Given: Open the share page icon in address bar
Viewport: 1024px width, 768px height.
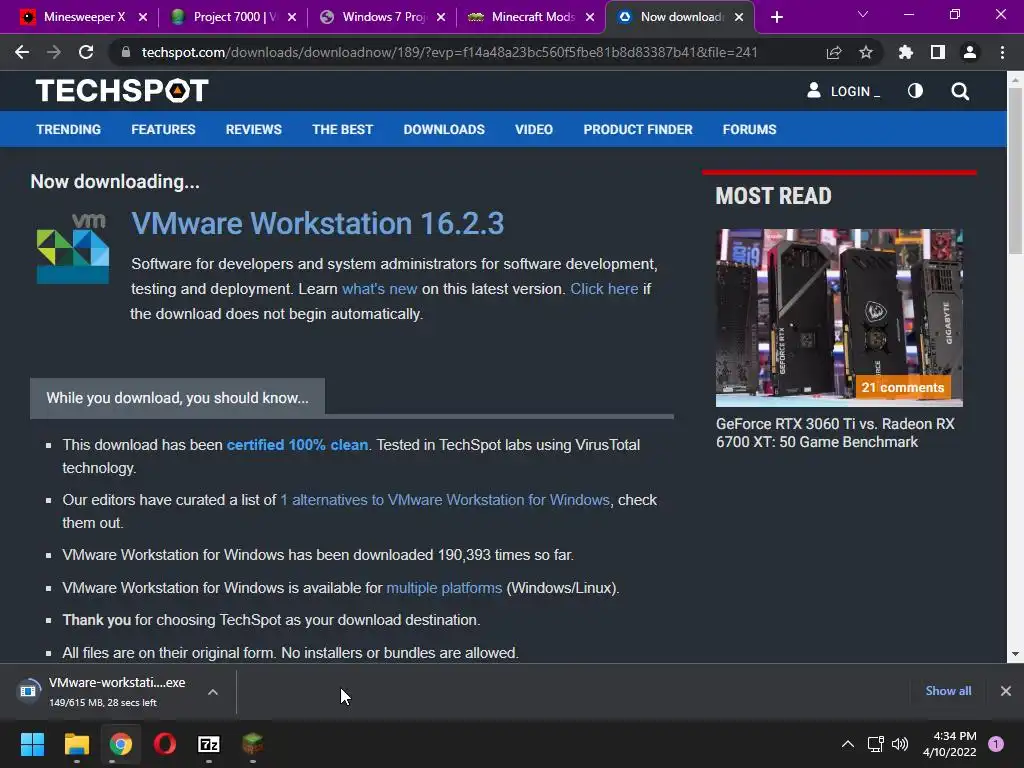Looking at the screenshot, I should [x=834, y=52].
